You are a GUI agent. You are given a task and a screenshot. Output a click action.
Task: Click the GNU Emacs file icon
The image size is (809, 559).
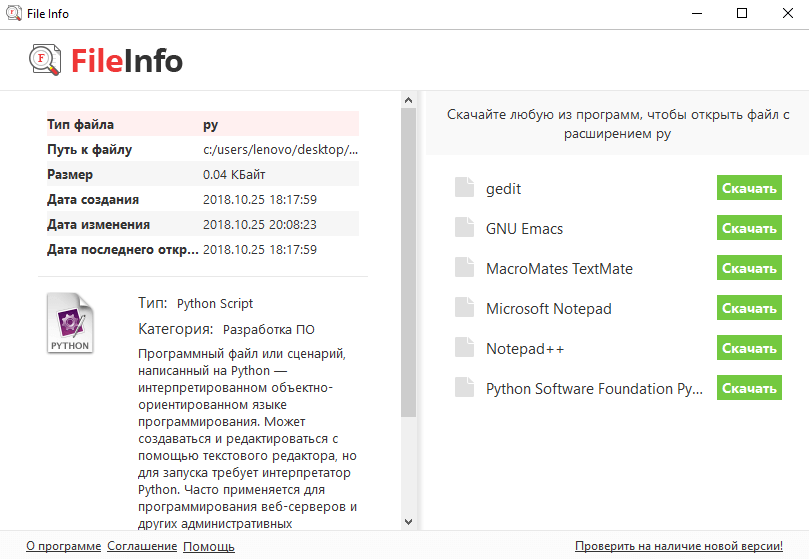click(463, 229)
